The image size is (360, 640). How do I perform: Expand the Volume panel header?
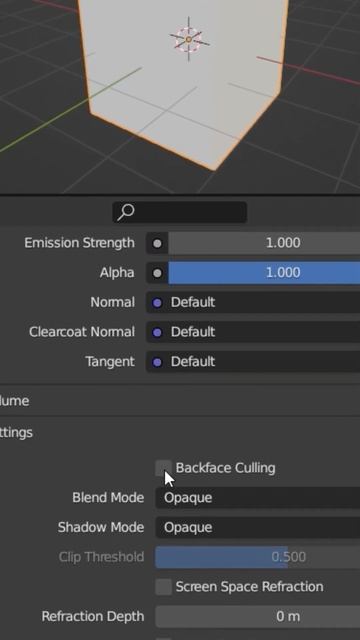pyautogui.click(x=180, y=400)
